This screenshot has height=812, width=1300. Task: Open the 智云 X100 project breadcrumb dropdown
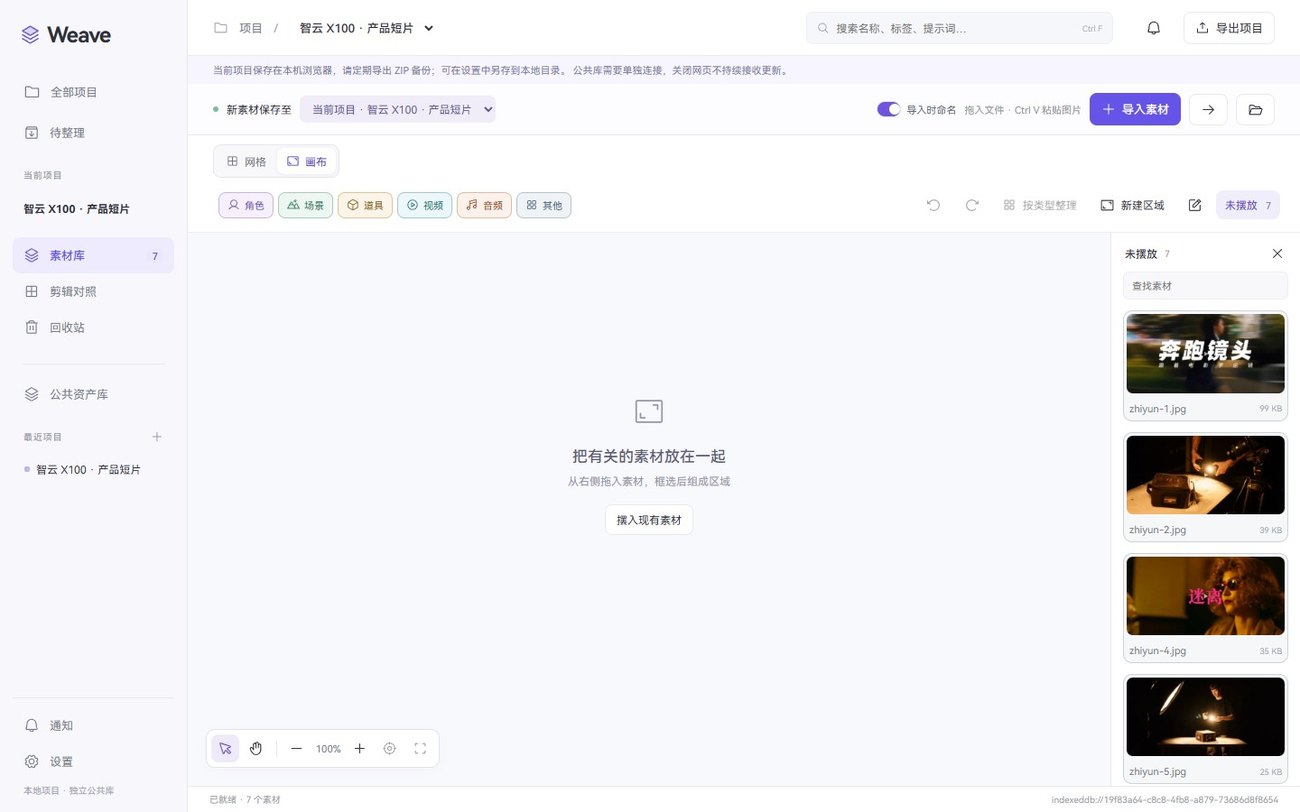click(x=367, y=28)
